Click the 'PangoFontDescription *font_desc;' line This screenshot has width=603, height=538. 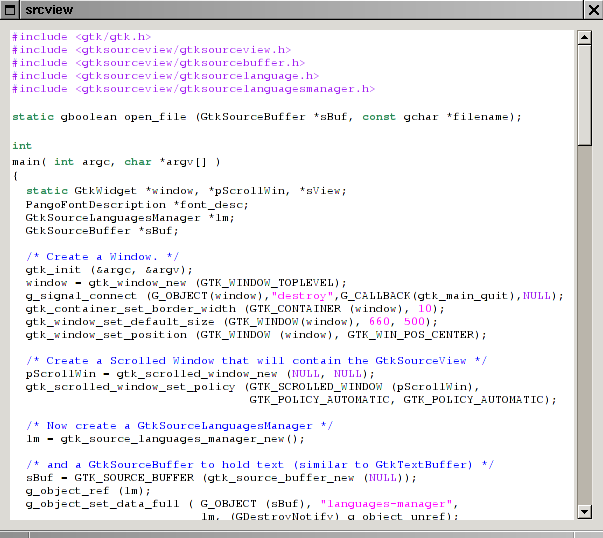click(137, 205)
